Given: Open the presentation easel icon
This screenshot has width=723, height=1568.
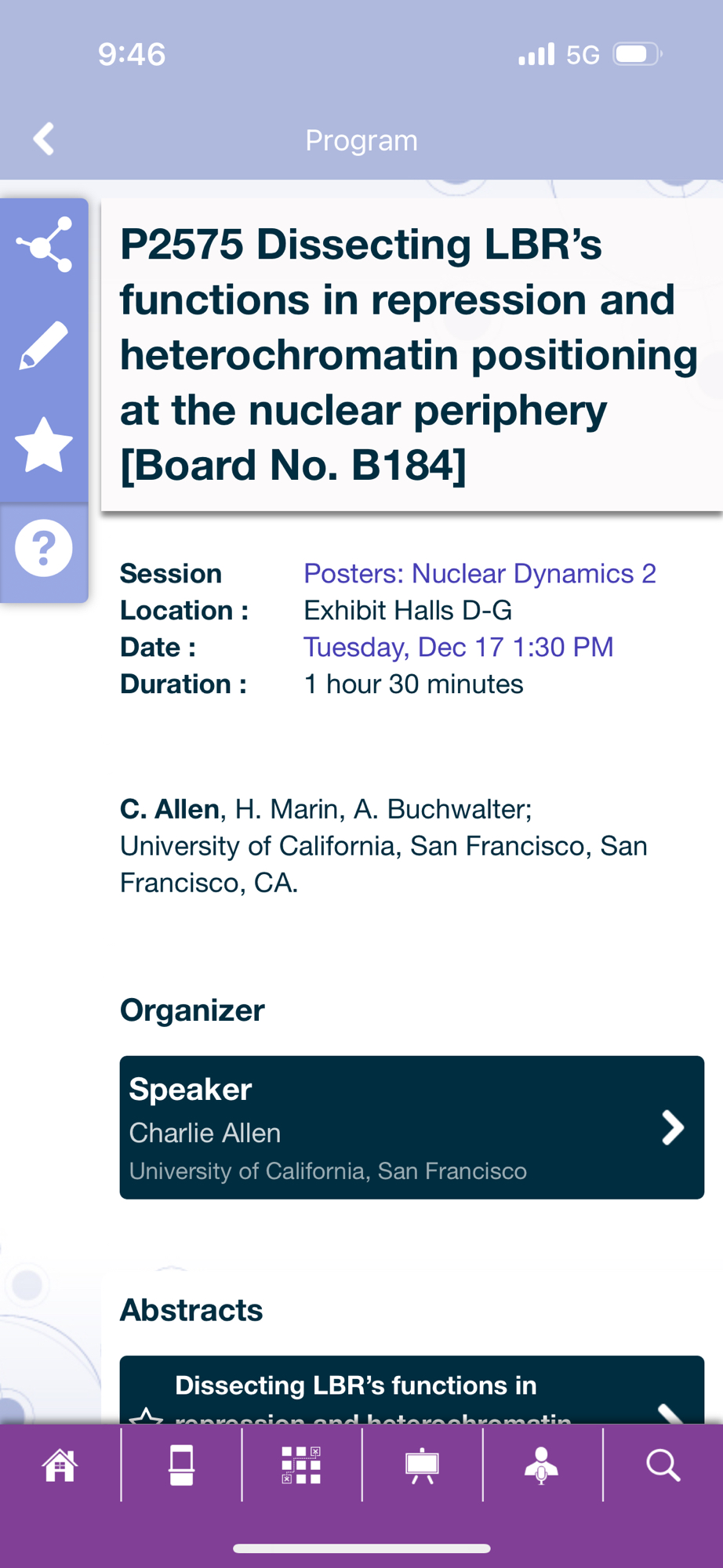Looking at the screenshot, I should (x=422, y=1465).
